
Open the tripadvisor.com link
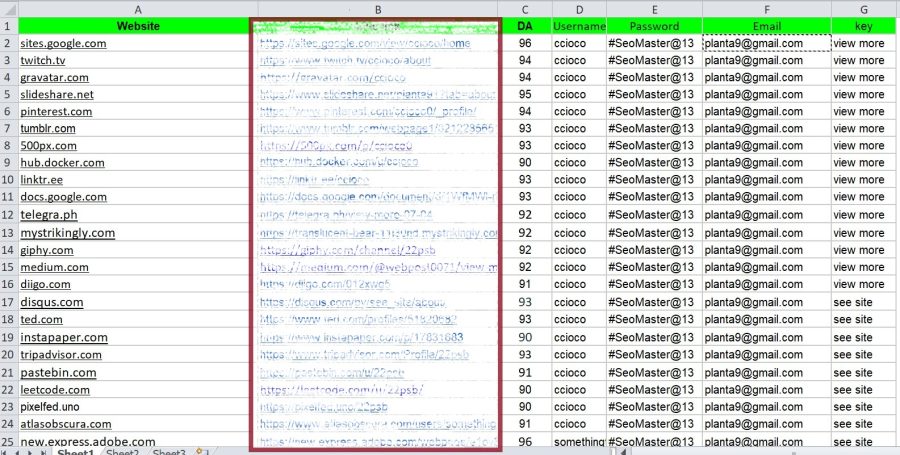pyautogui.click(x=61, y=355)
